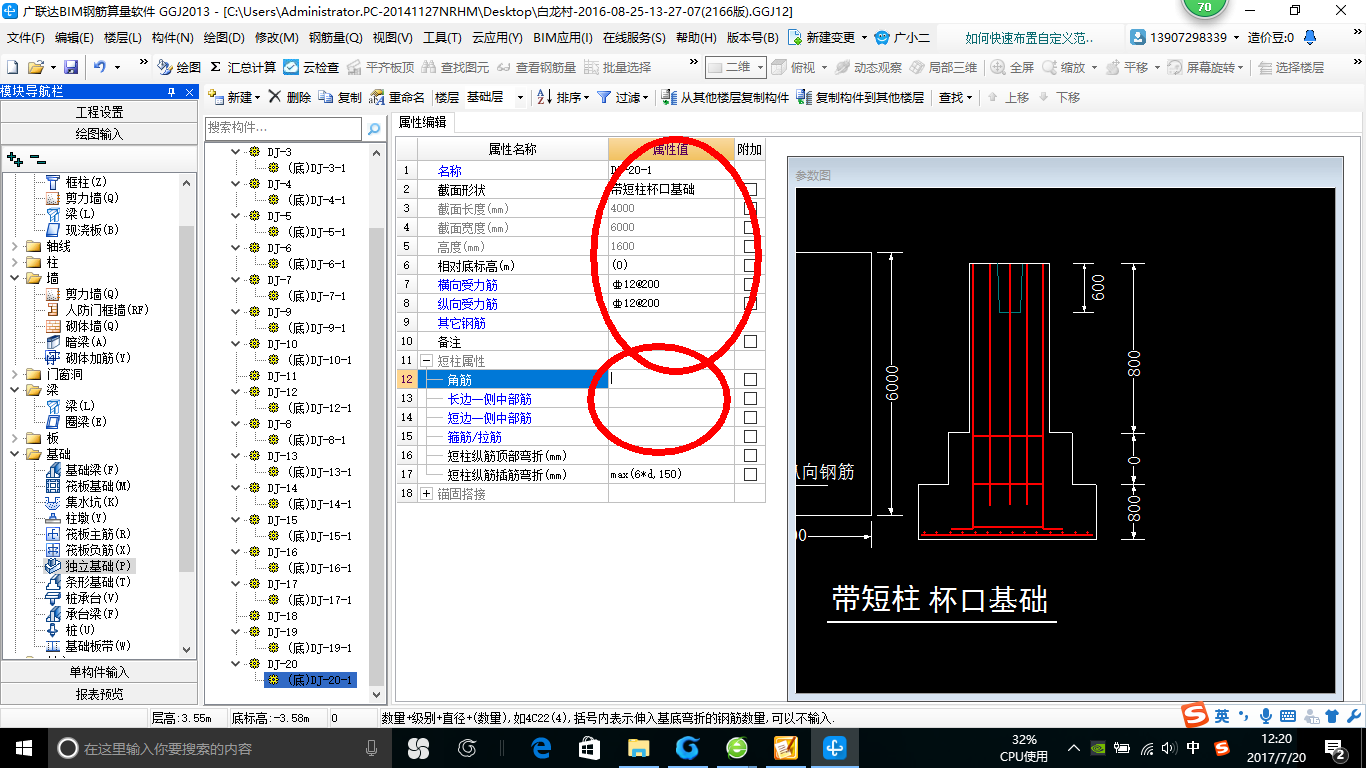1366x768 pixels.
Task: Tick 附加 checkbox for 短柱纵筋顶部弯折 row
Action: tap(750, 456)
